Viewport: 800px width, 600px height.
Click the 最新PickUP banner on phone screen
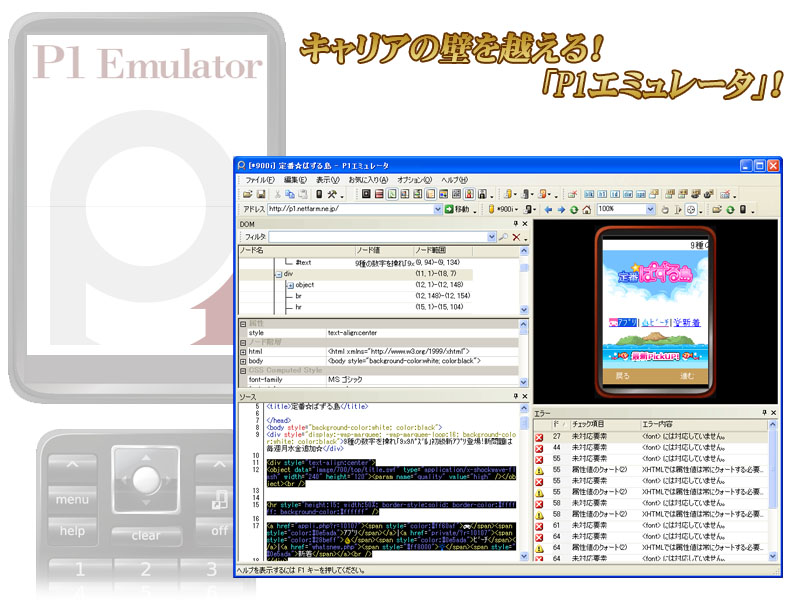pyautogui.click(x=656, y=356)
